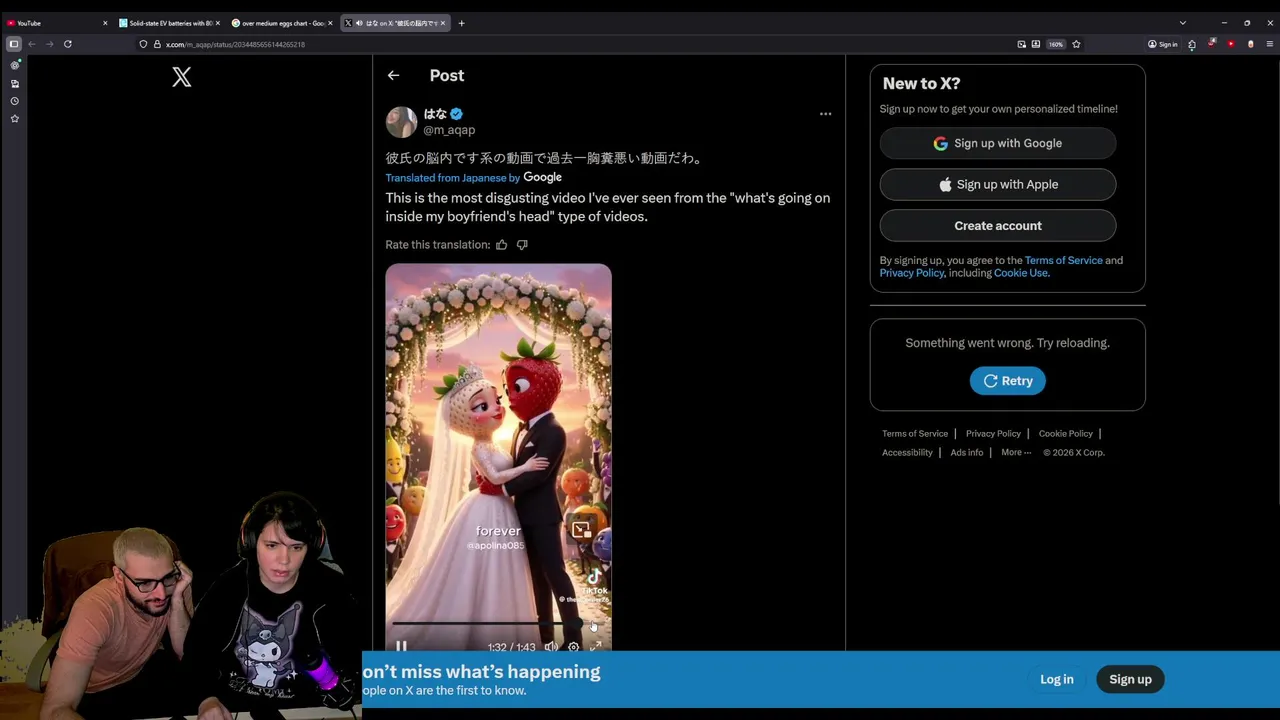
Task: Open the Privacy Policy link in signup text
Action: [912, 273]
